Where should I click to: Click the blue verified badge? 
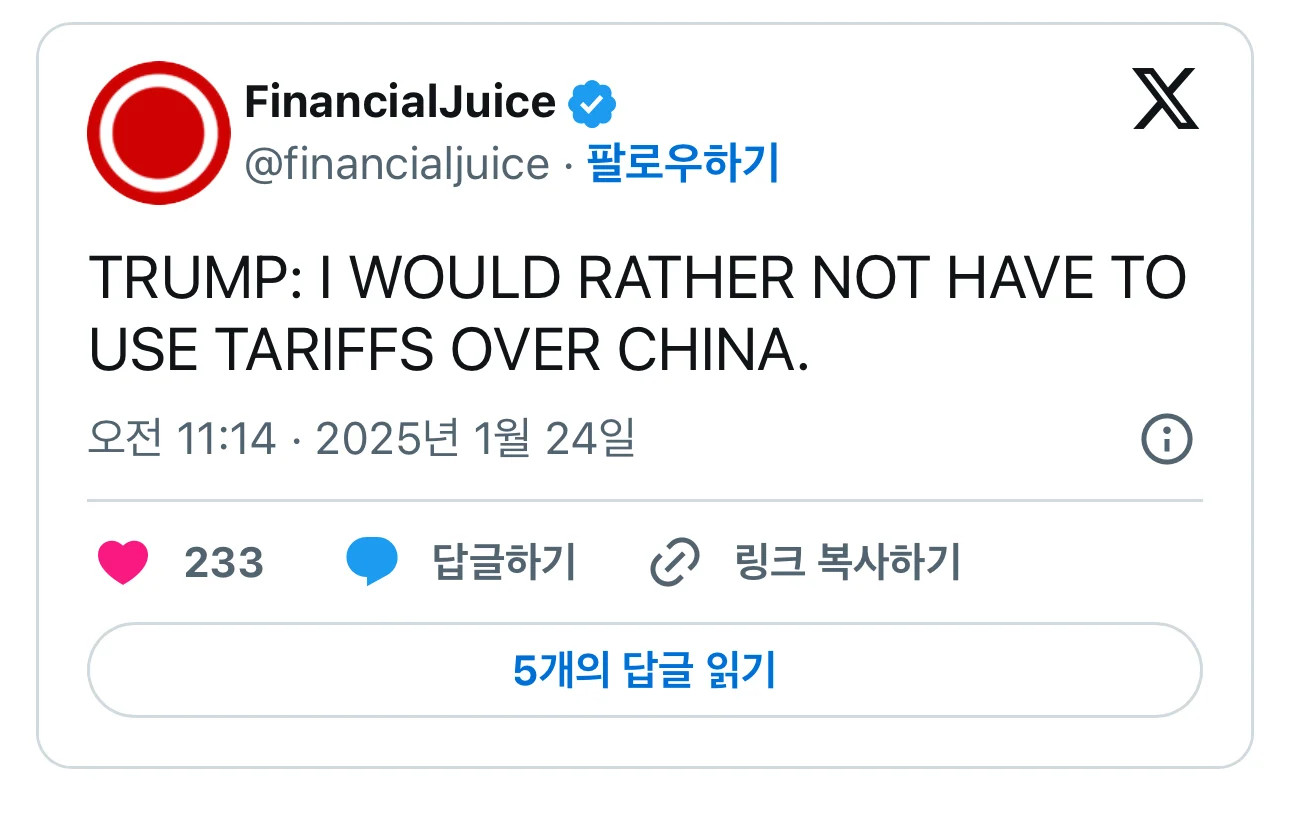pos(592,103)
